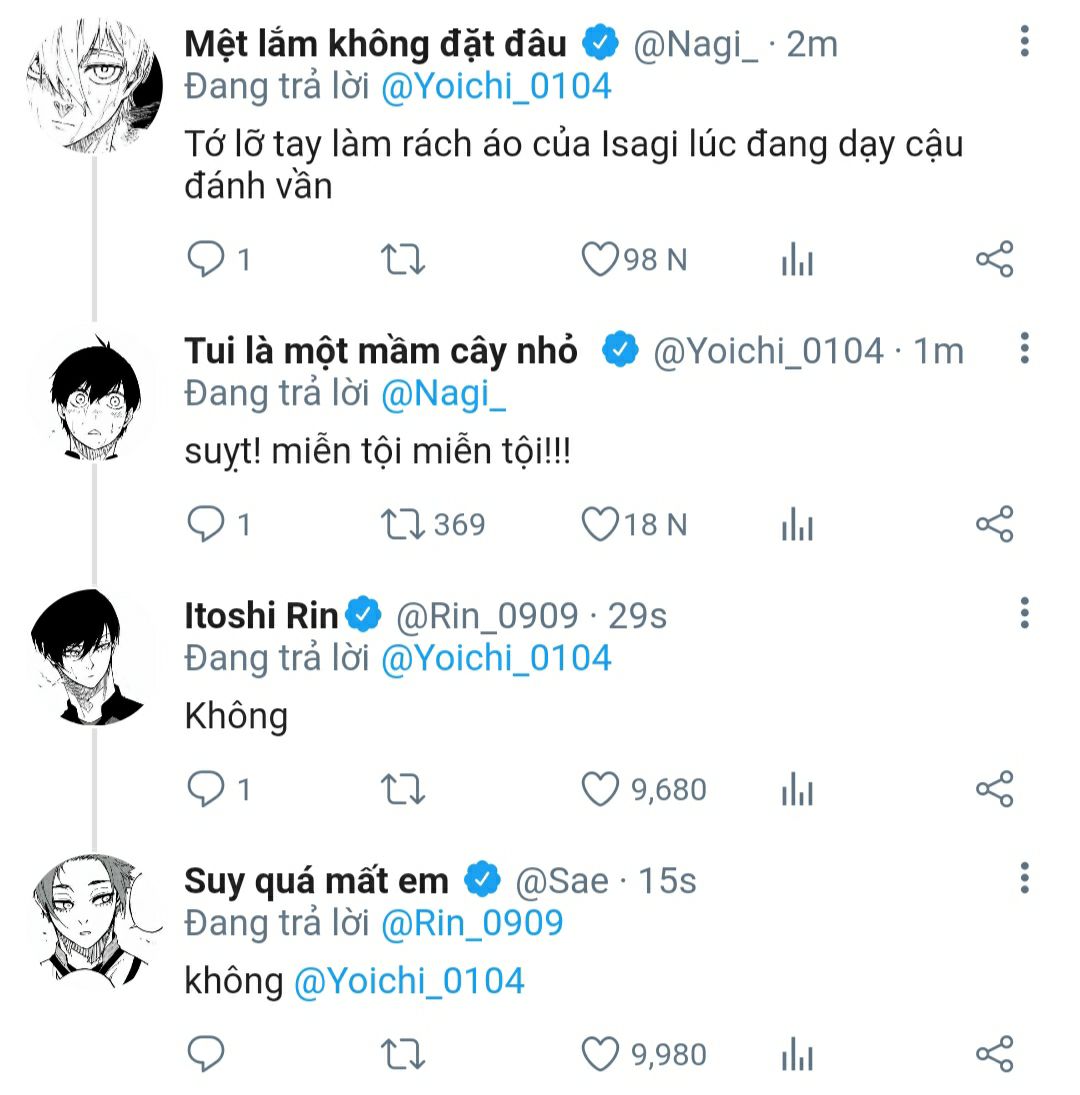Share Nagi's tweet
The width and height of the screenshot is (1080, 1095).
coord(994,260)
